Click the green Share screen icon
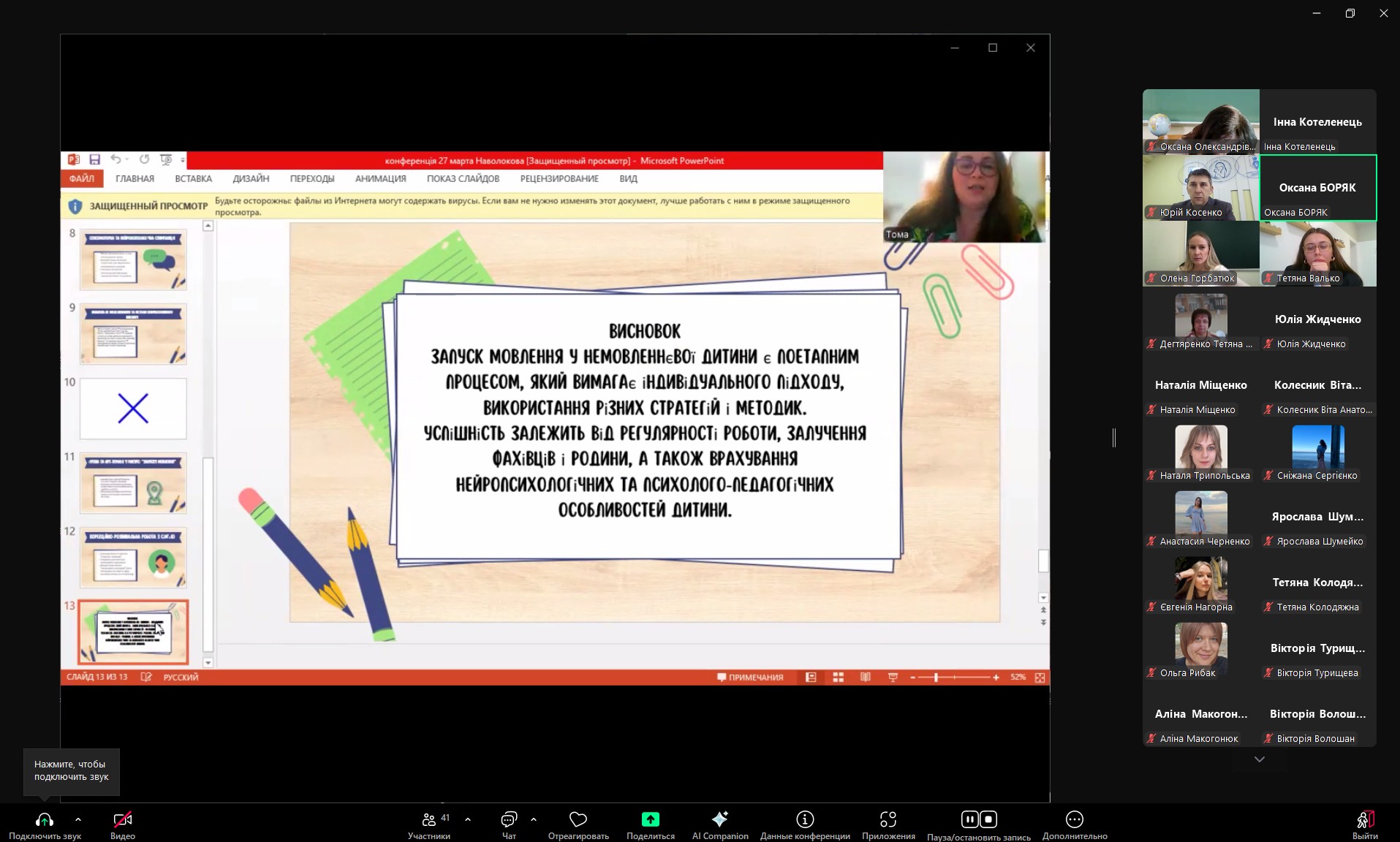This screenshot has height=842, width=1400. pyautogui.click(x=650, y=819)
